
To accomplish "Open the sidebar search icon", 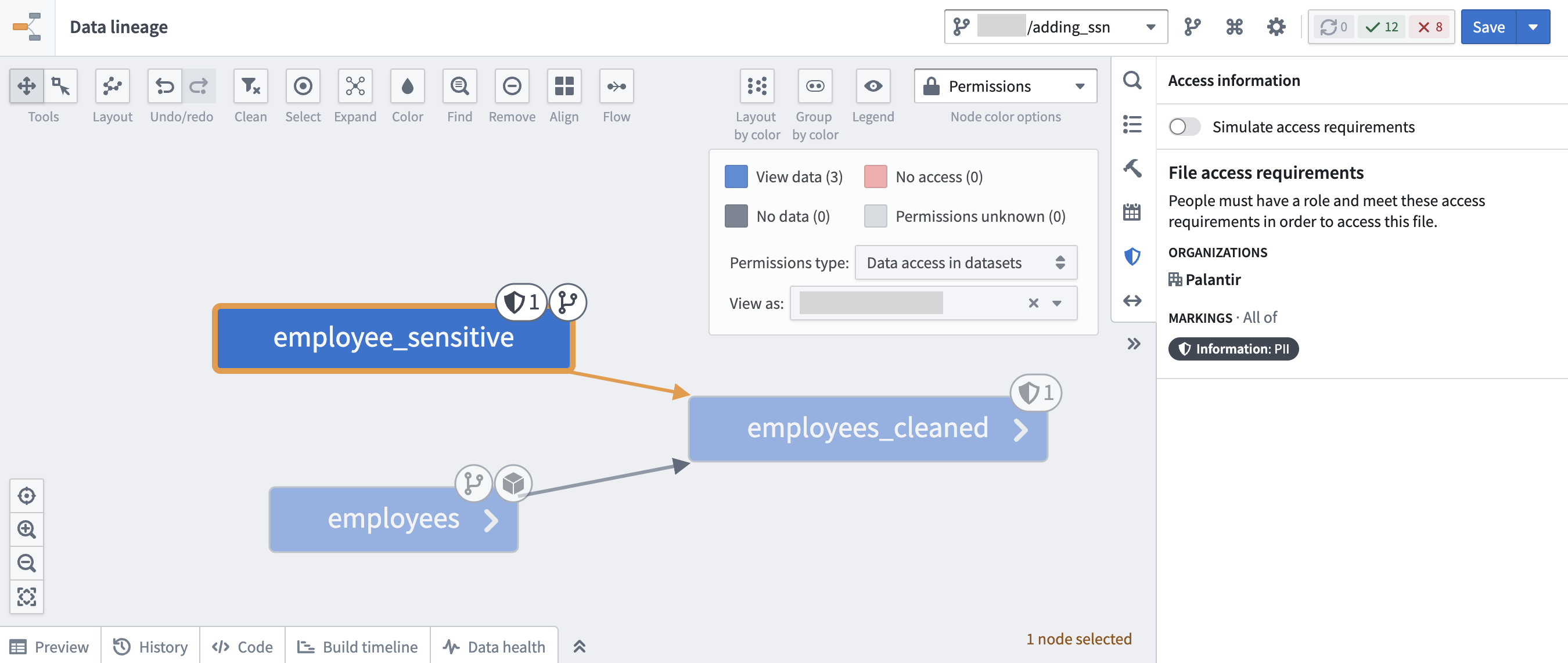I will [x=1132, y=80].
